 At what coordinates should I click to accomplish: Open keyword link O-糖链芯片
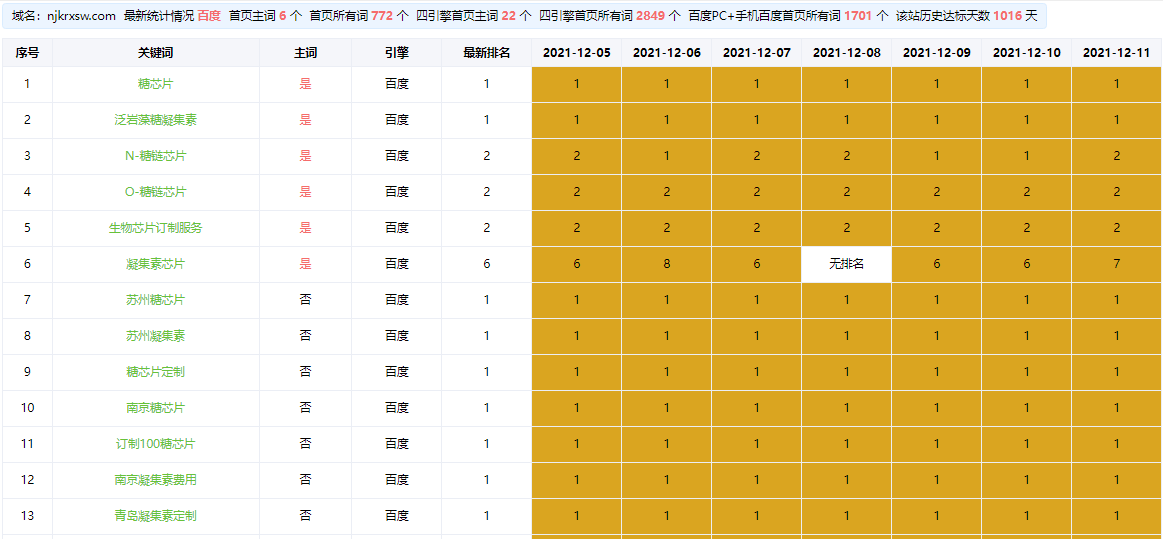tap(156, 192)
